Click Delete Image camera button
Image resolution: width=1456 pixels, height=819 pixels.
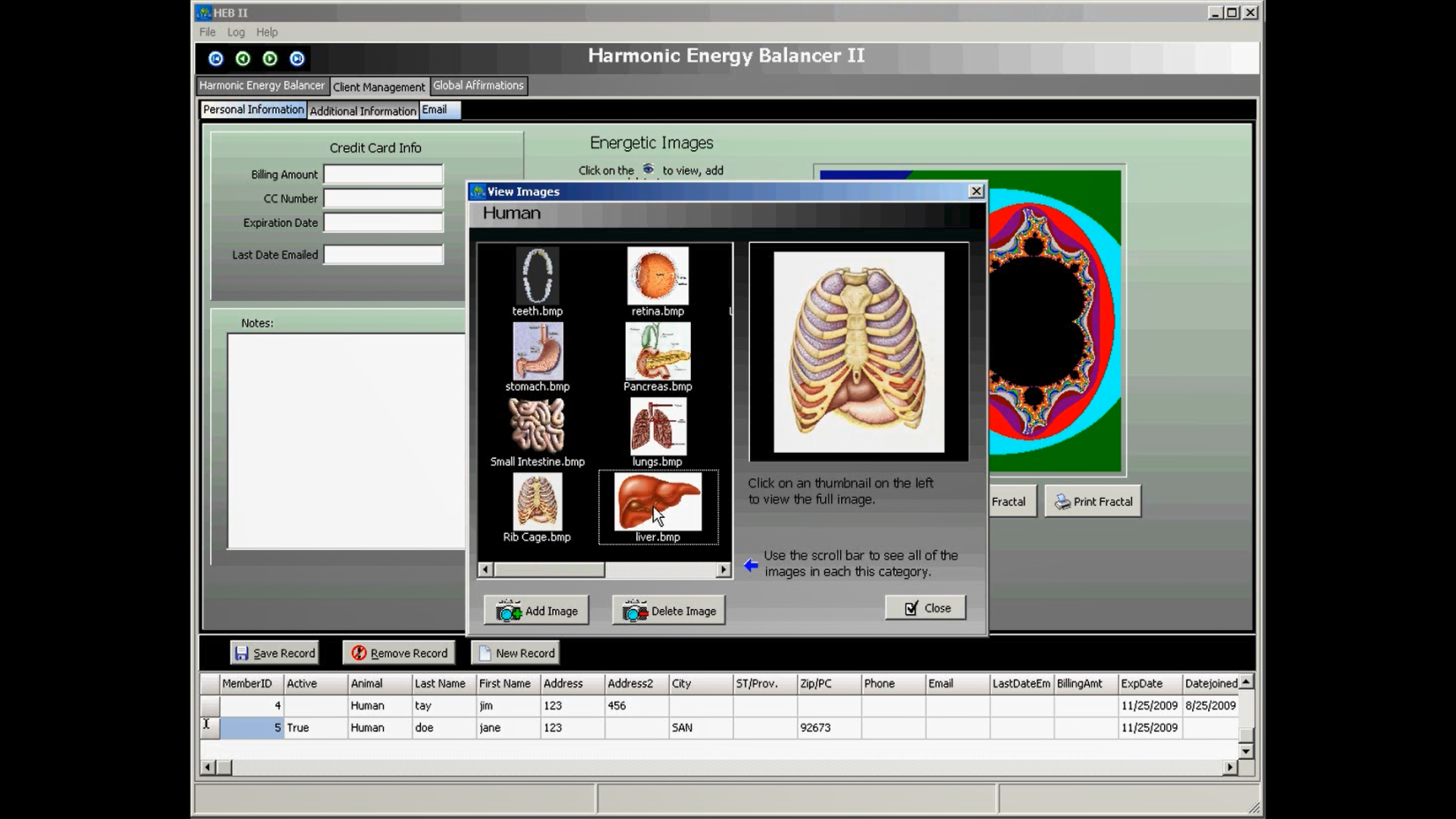[669, 611]
